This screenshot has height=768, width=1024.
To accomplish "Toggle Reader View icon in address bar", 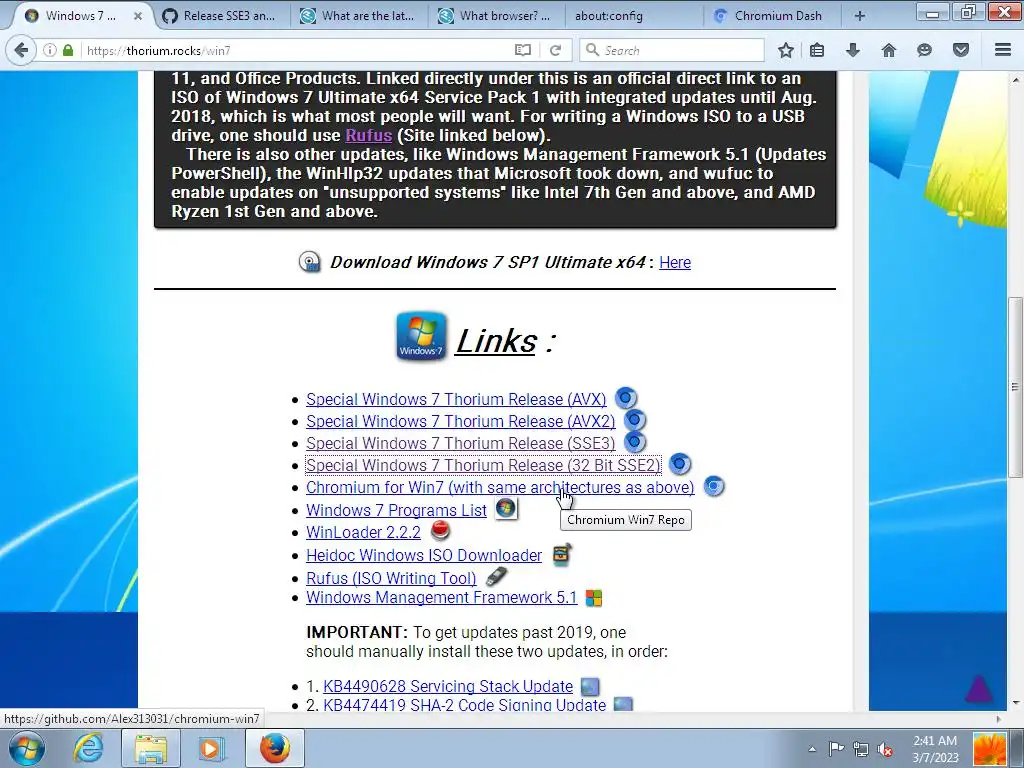I will click(522, 50).
